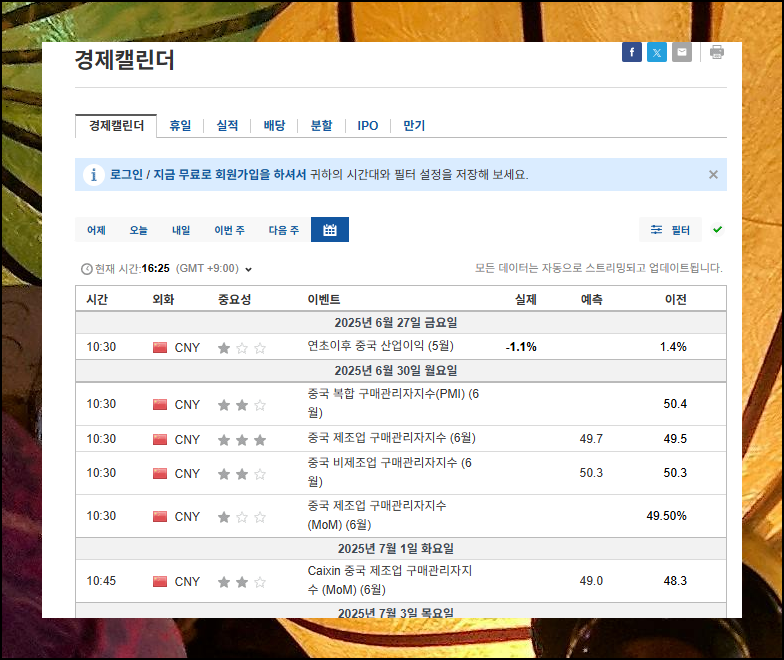The image size is (784, 660).
Task: Click China flag in 제조업 구매관리자지수 (MoM) row
Action: pyautogui.click(x=160, y=516)
